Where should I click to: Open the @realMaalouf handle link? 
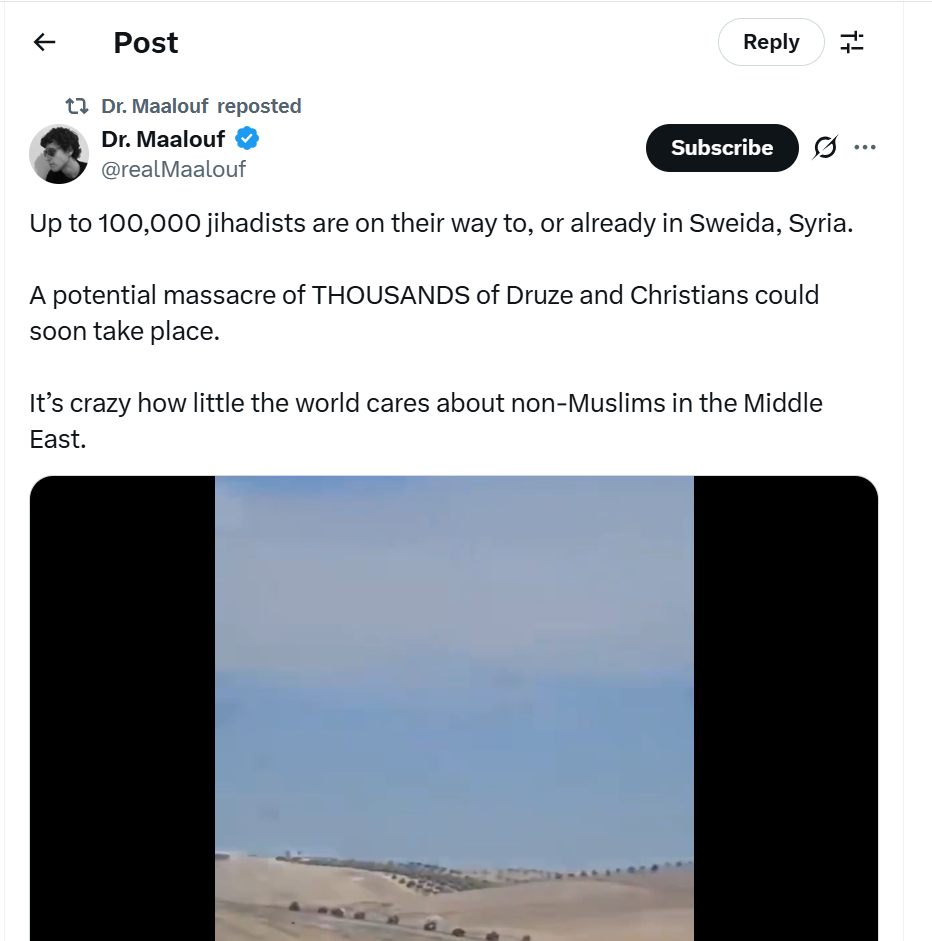[x=174, y=169]
